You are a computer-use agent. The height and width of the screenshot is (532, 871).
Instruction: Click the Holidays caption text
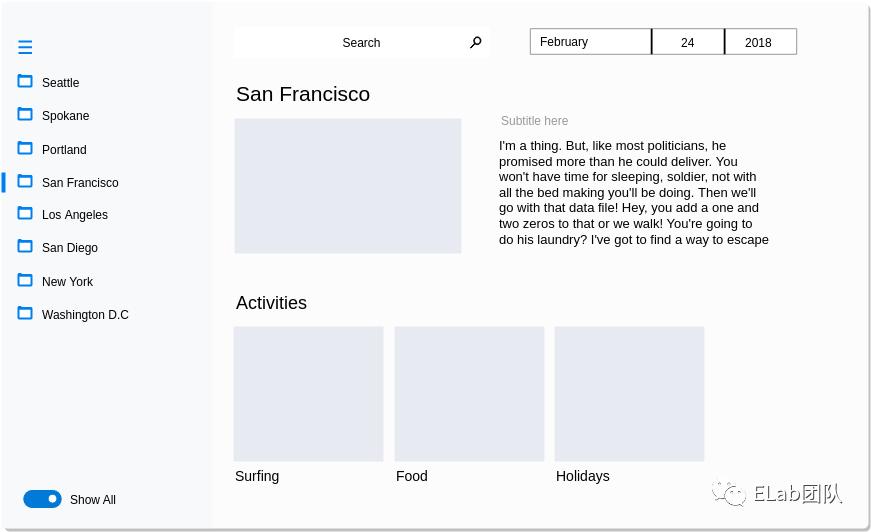(x=583, y=476)
